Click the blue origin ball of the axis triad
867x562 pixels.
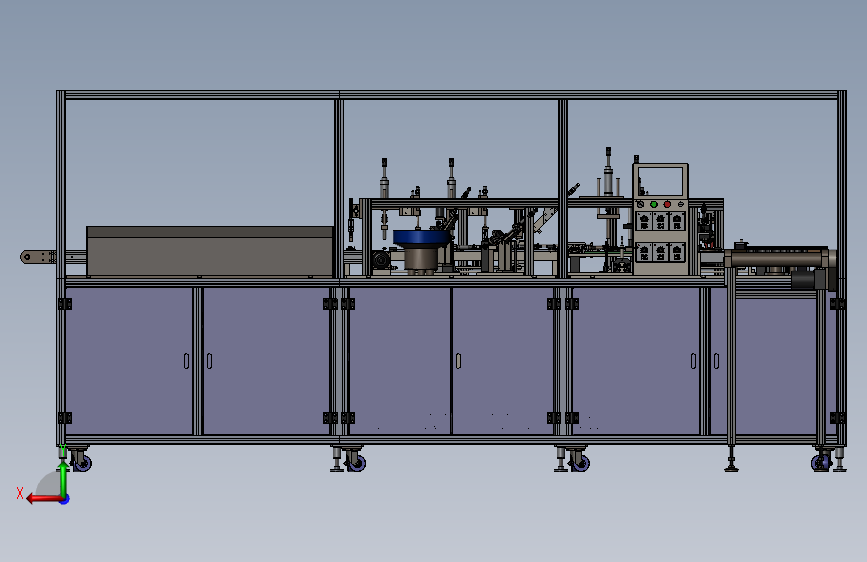pyautogui.click(x=65, y=499)
